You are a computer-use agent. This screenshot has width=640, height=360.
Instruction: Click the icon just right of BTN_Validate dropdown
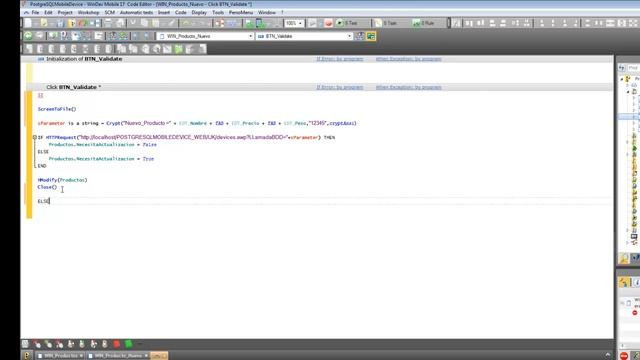coord(360,36)
